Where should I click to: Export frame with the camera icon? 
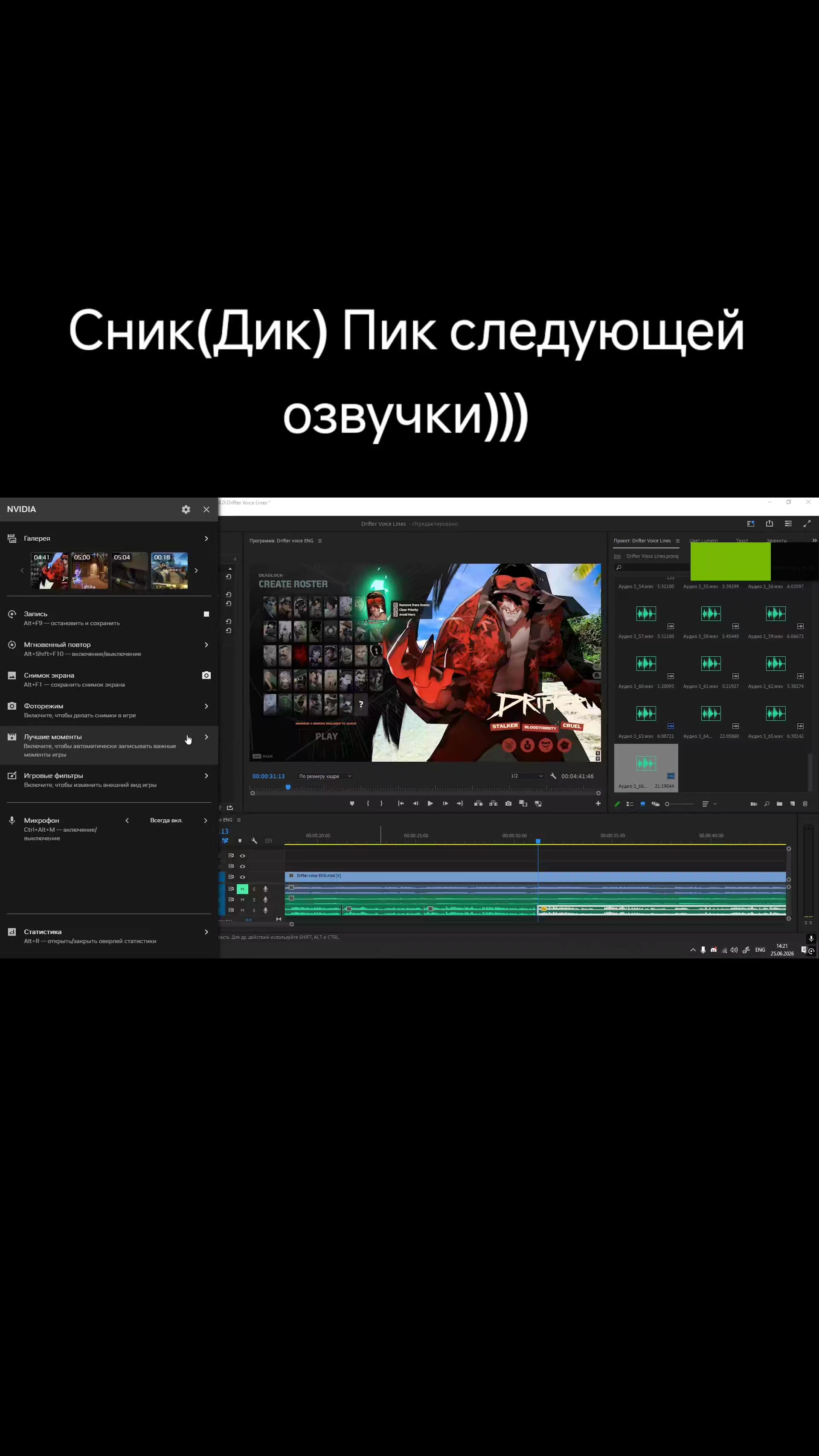tap(508, 803)
